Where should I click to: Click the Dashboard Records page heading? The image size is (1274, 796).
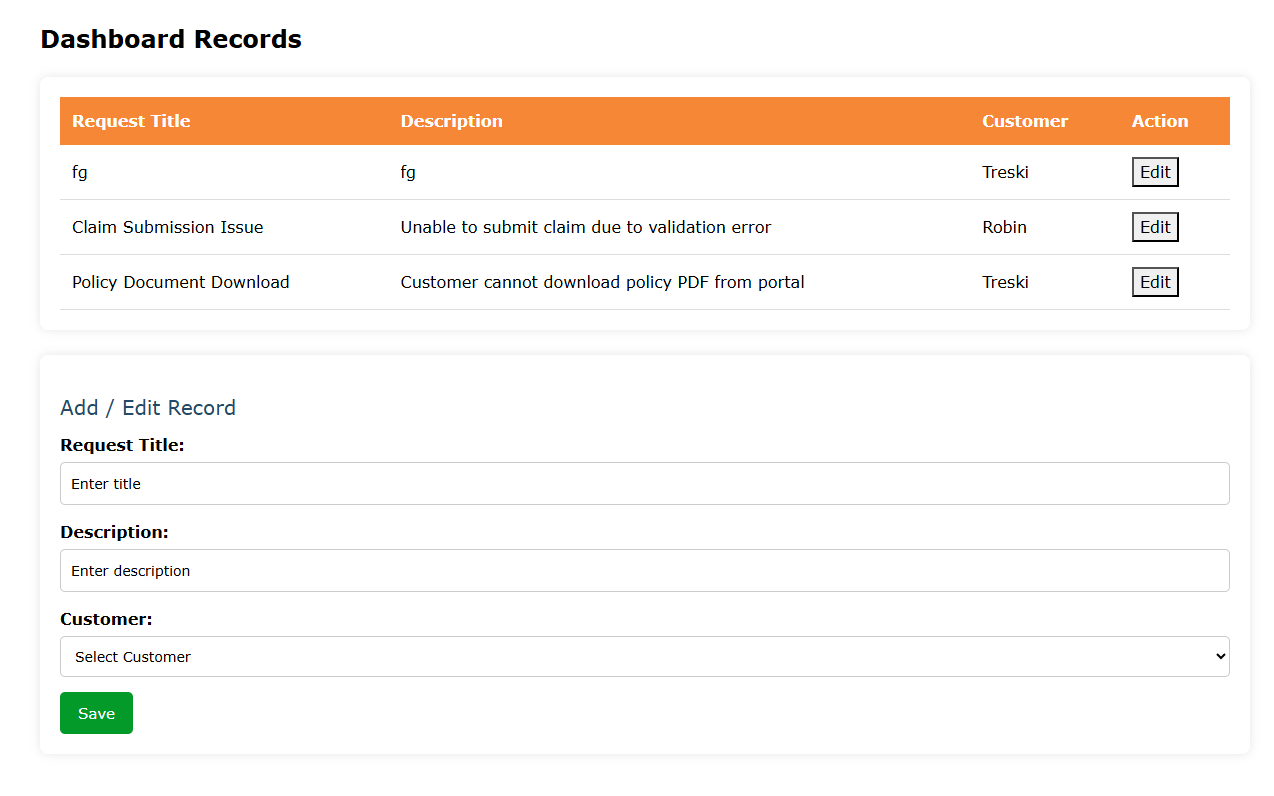coord(171,39)
